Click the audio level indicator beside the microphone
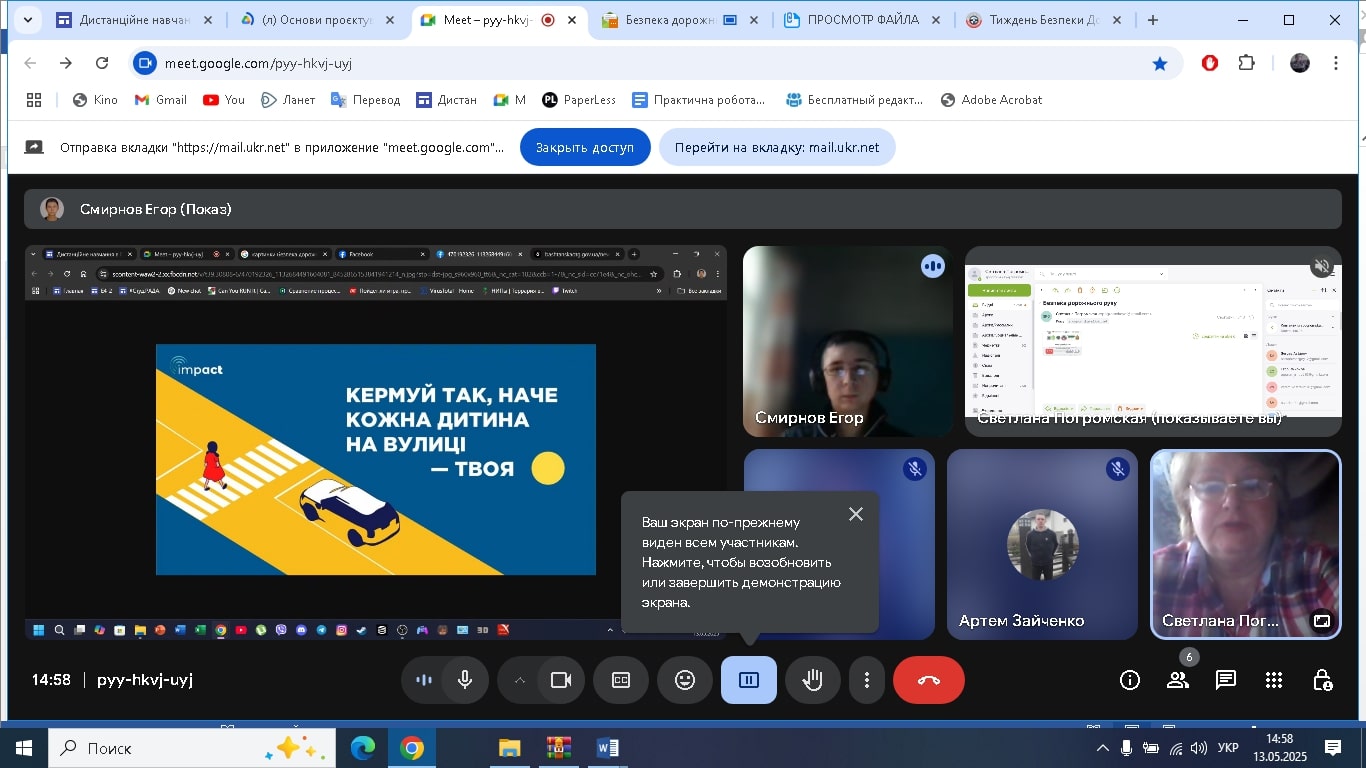This screenshot has height=768, width=1366. coord(423,680)
